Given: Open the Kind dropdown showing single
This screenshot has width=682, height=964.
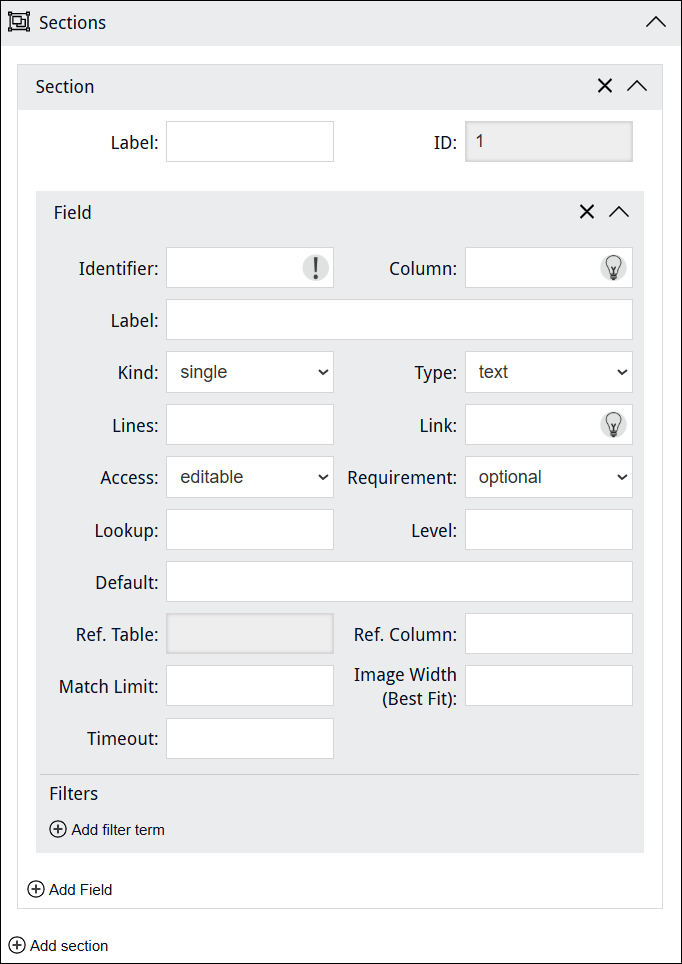Looking at the screenshot, I should point(249,372).
